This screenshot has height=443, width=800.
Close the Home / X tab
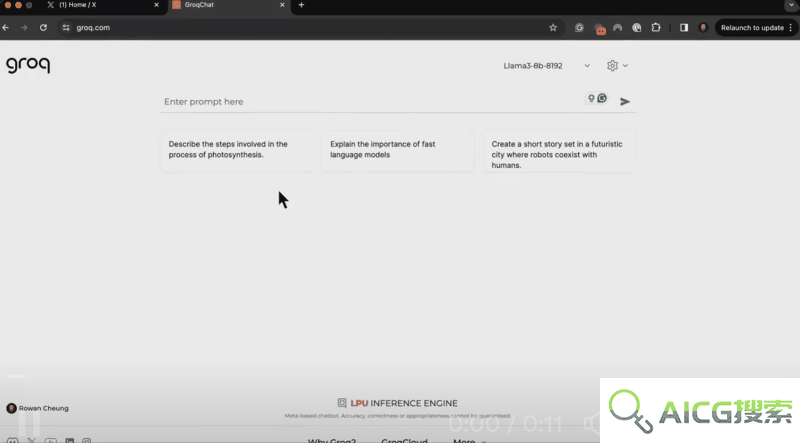[156, 5]
